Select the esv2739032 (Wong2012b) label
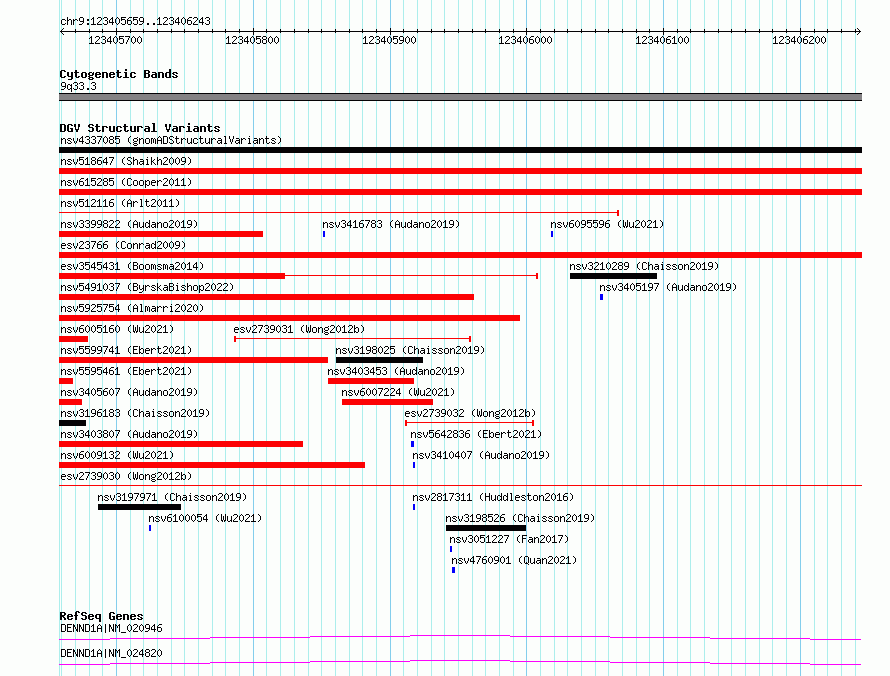Viewport: 890px width, 676px height. pos(470,413)
